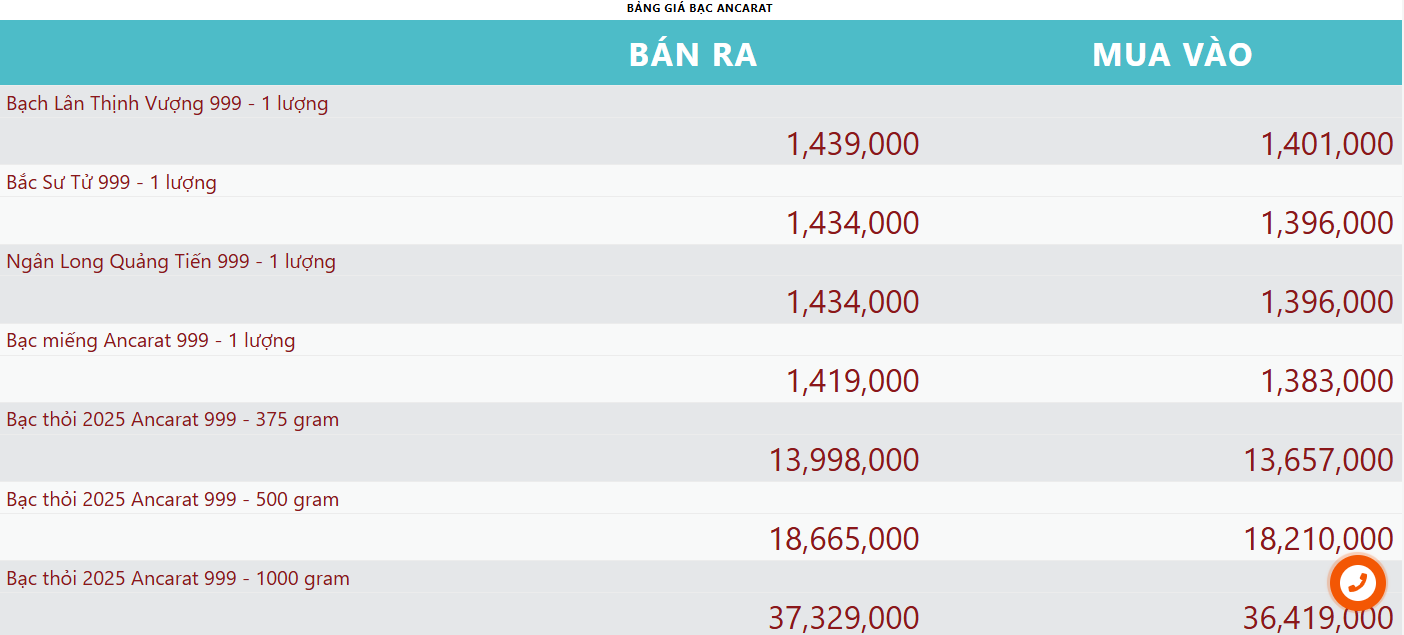Select Bắc Sư Tử 999 product name
Screen dimensions: 1404x635
tap(111, 182)
